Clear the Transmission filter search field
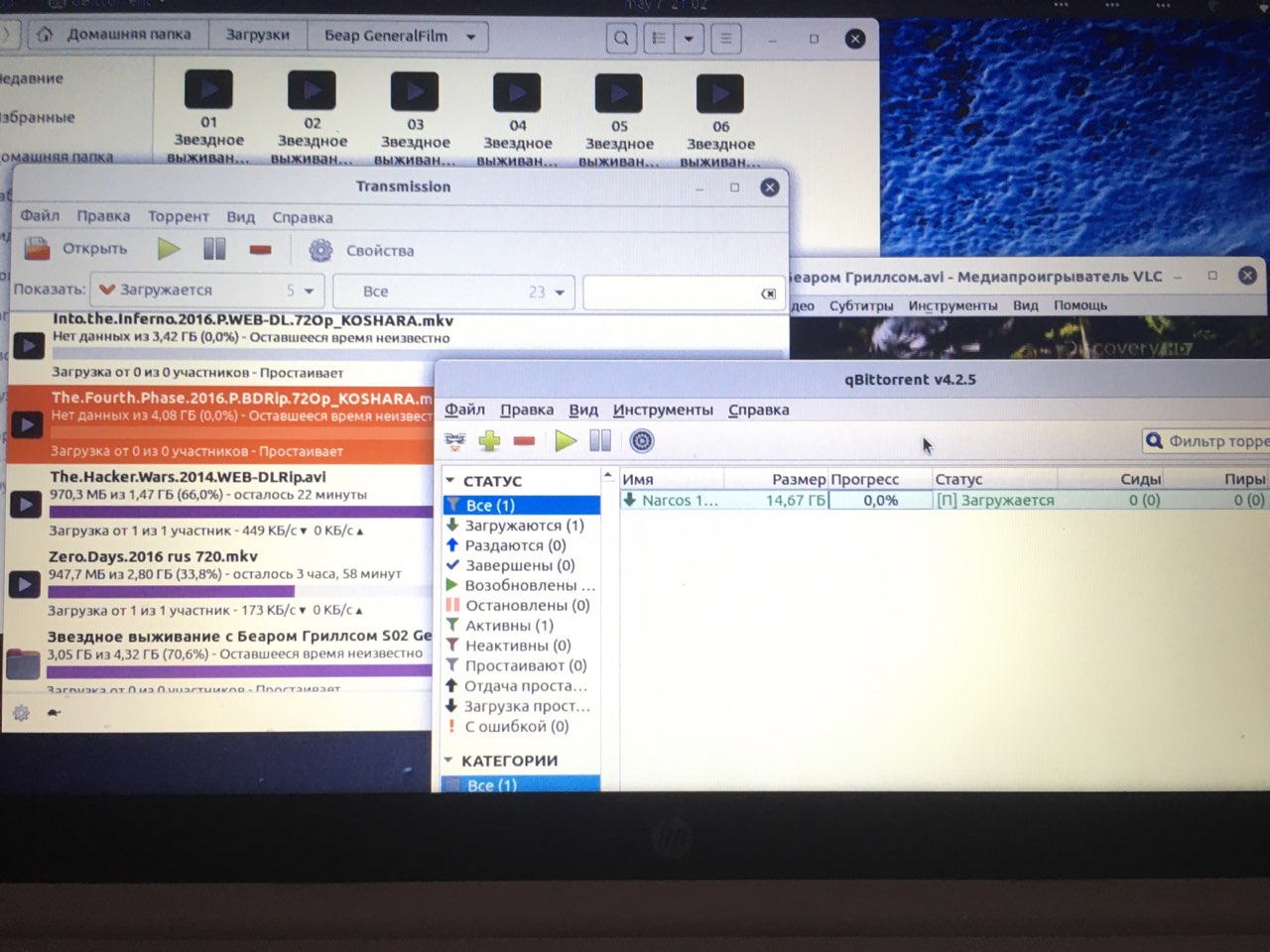The height and width of the screenshot is (952, 1270). coord(768,294)
